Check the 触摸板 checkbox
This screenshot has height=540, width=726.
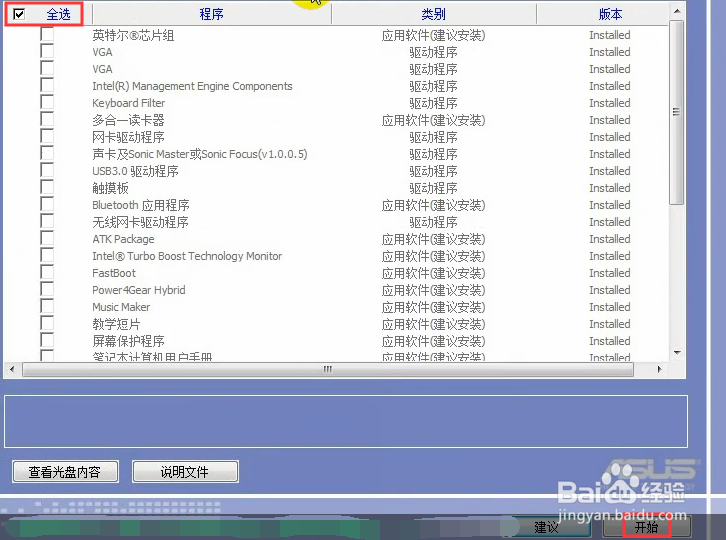tap(47, 187)
